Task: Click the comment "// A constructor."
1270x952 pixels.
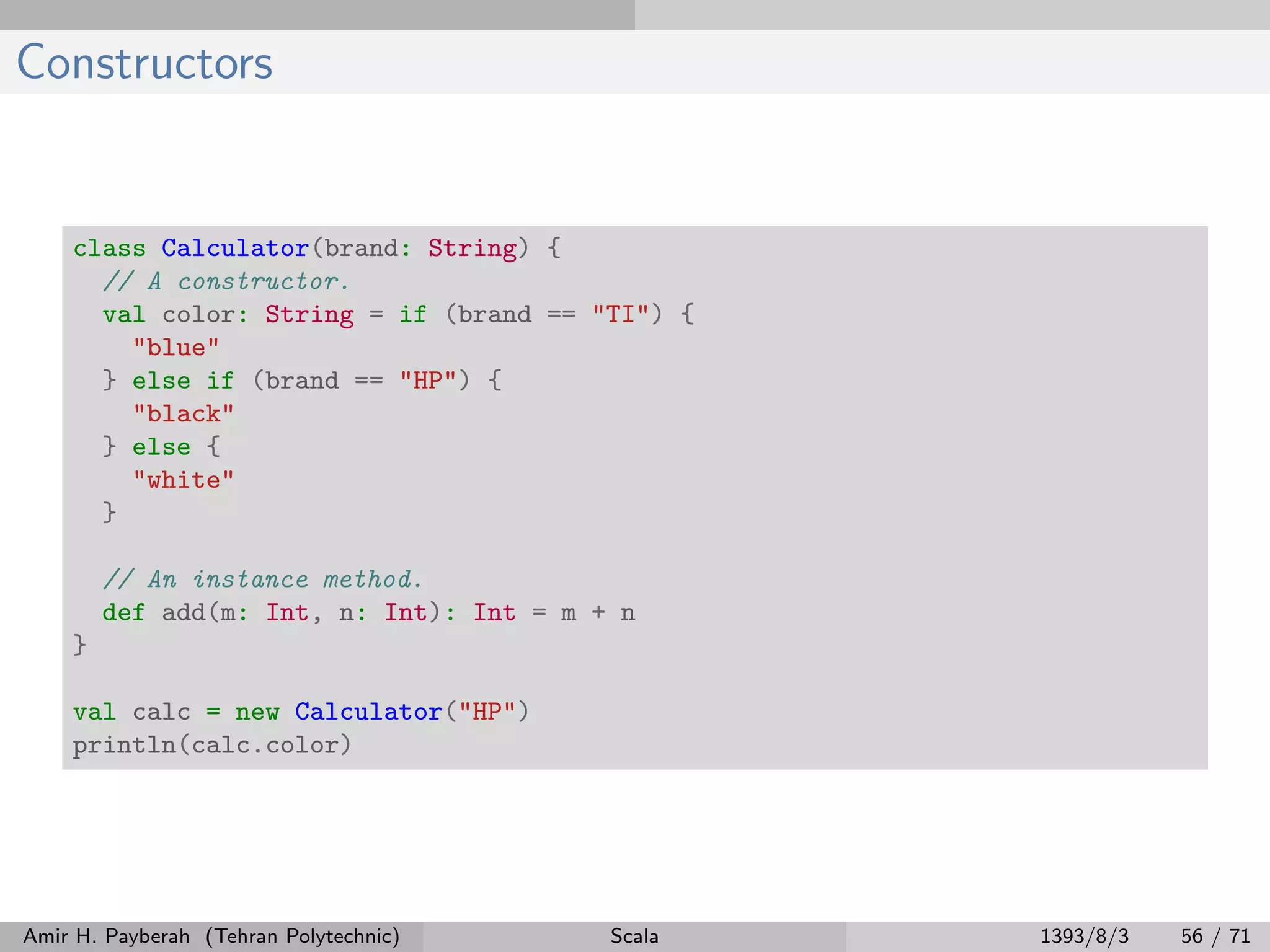Action: pos(226,281)
